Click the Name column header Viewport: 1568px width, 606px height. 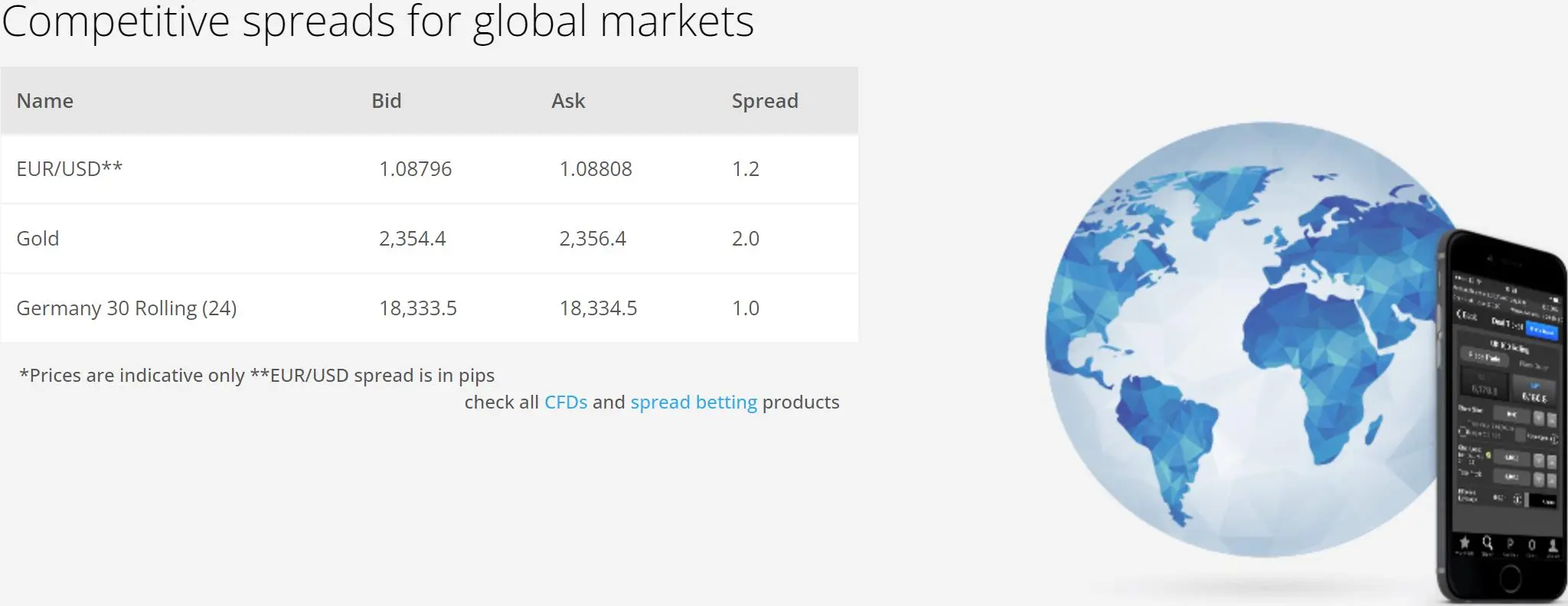pyautogui.click(x=45, y=101)
